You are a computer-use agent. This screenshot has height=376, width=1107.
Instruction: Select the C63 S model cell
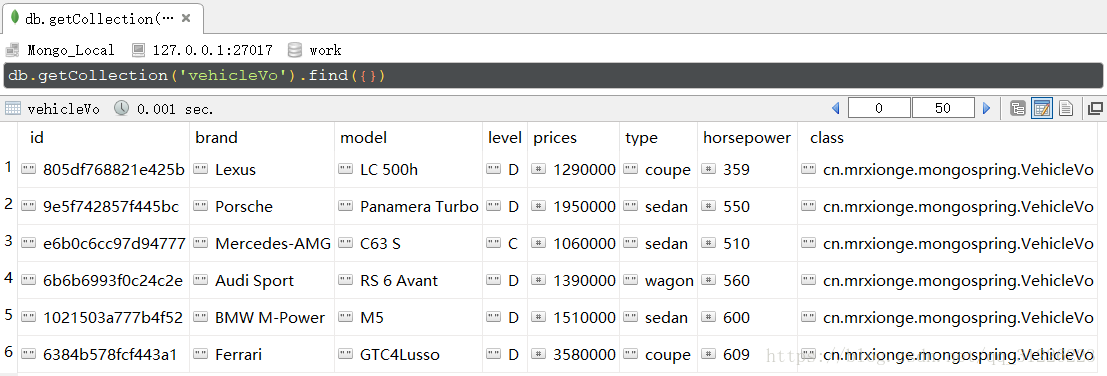pos(409,243)
